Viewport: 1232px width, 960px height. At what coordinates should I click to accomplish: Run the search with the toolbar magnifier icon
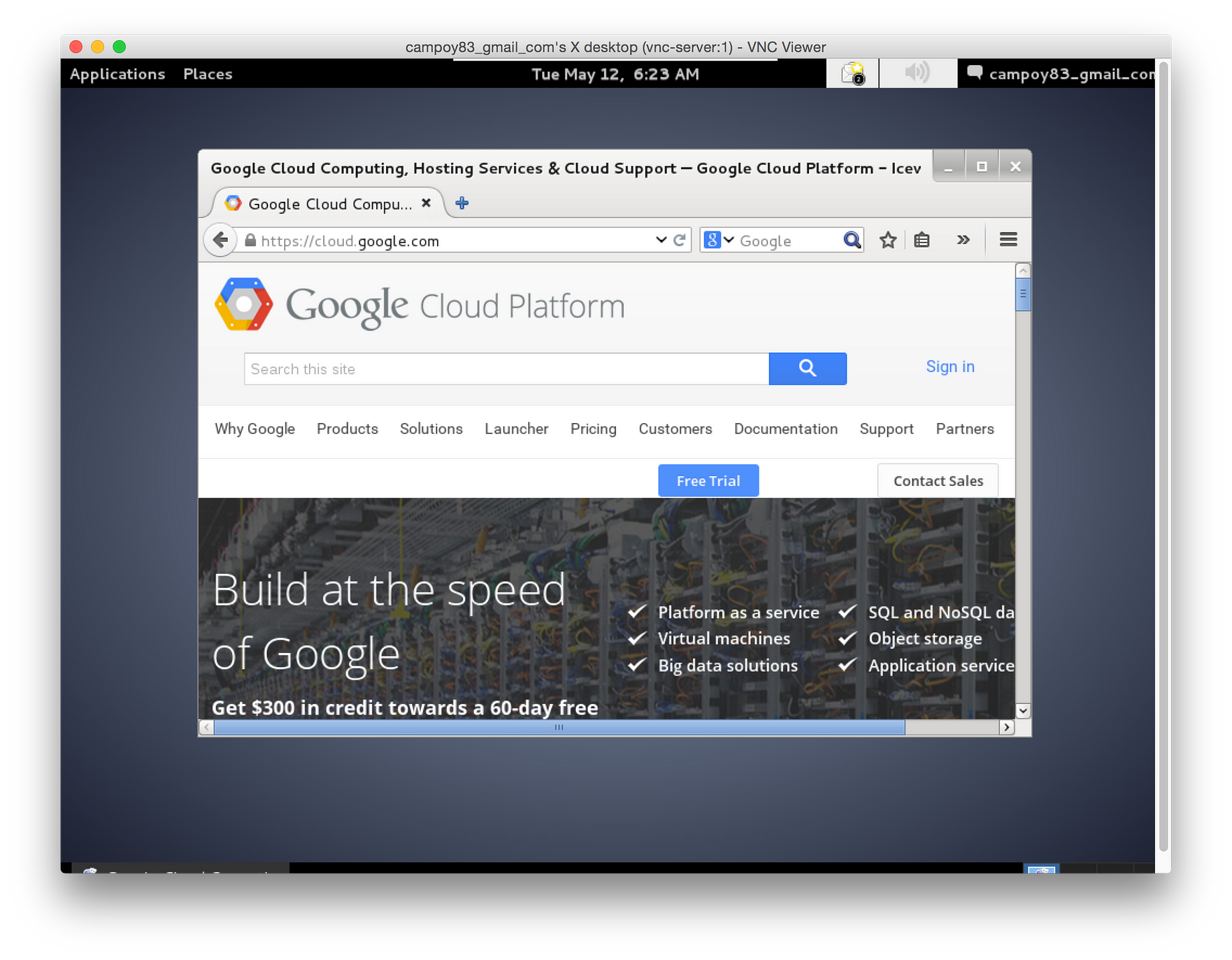851,240
